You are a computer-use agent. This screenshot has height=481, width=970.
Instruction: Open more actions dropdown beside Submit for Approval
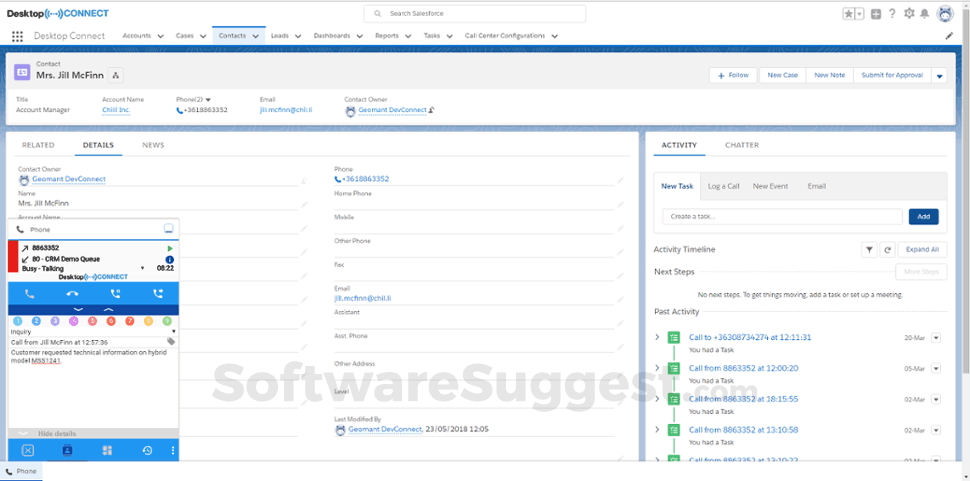(939, 75)
